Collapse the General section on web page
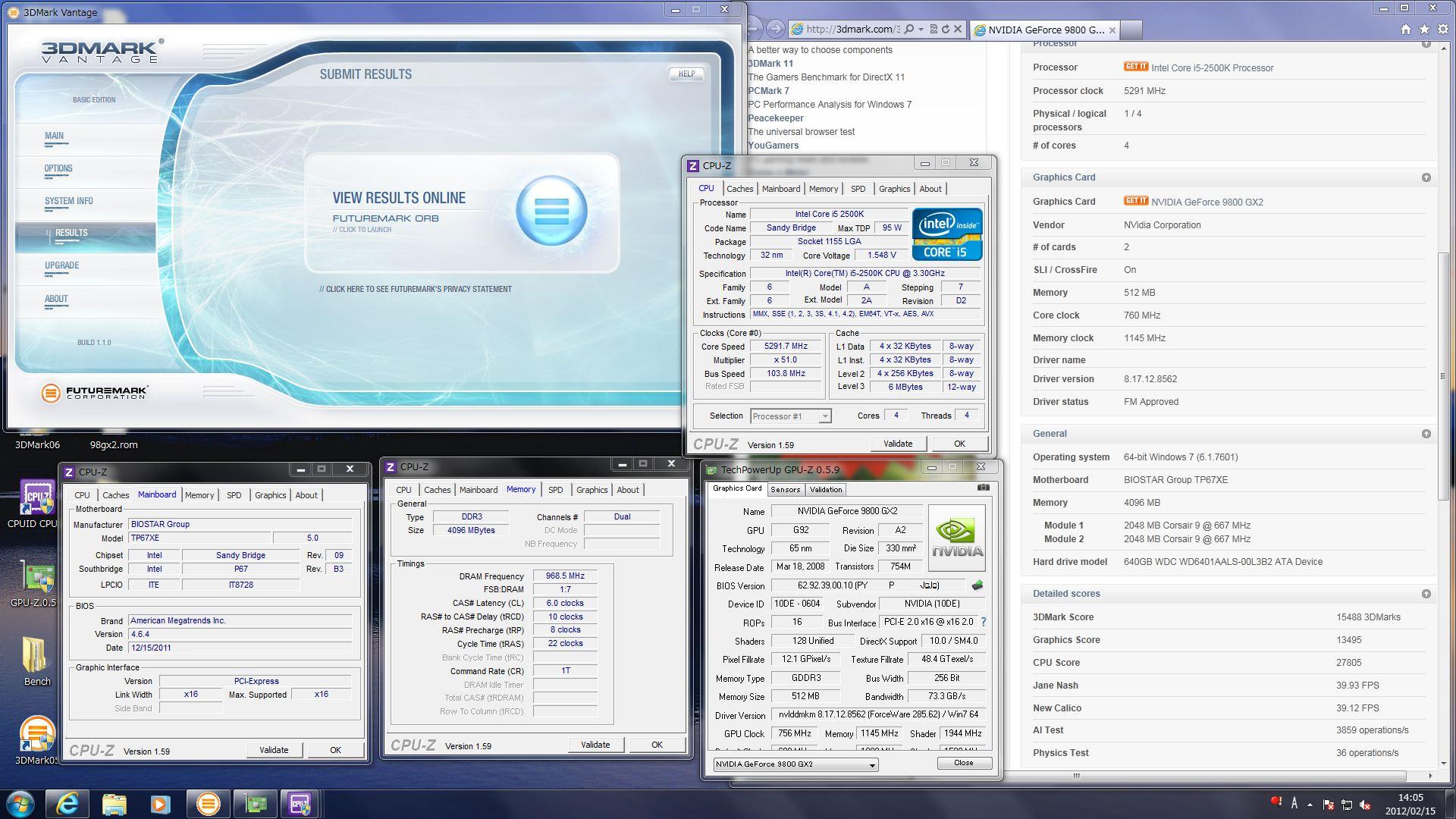 [x=1426, y=434]
